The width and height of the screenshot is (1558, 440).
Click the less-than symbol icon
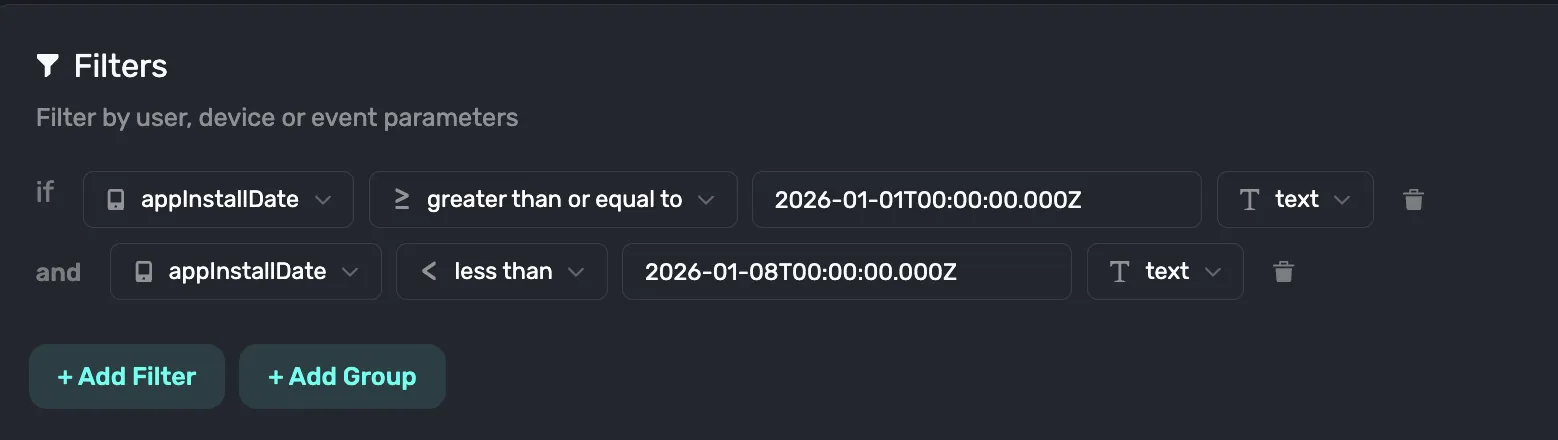point(428,271)
